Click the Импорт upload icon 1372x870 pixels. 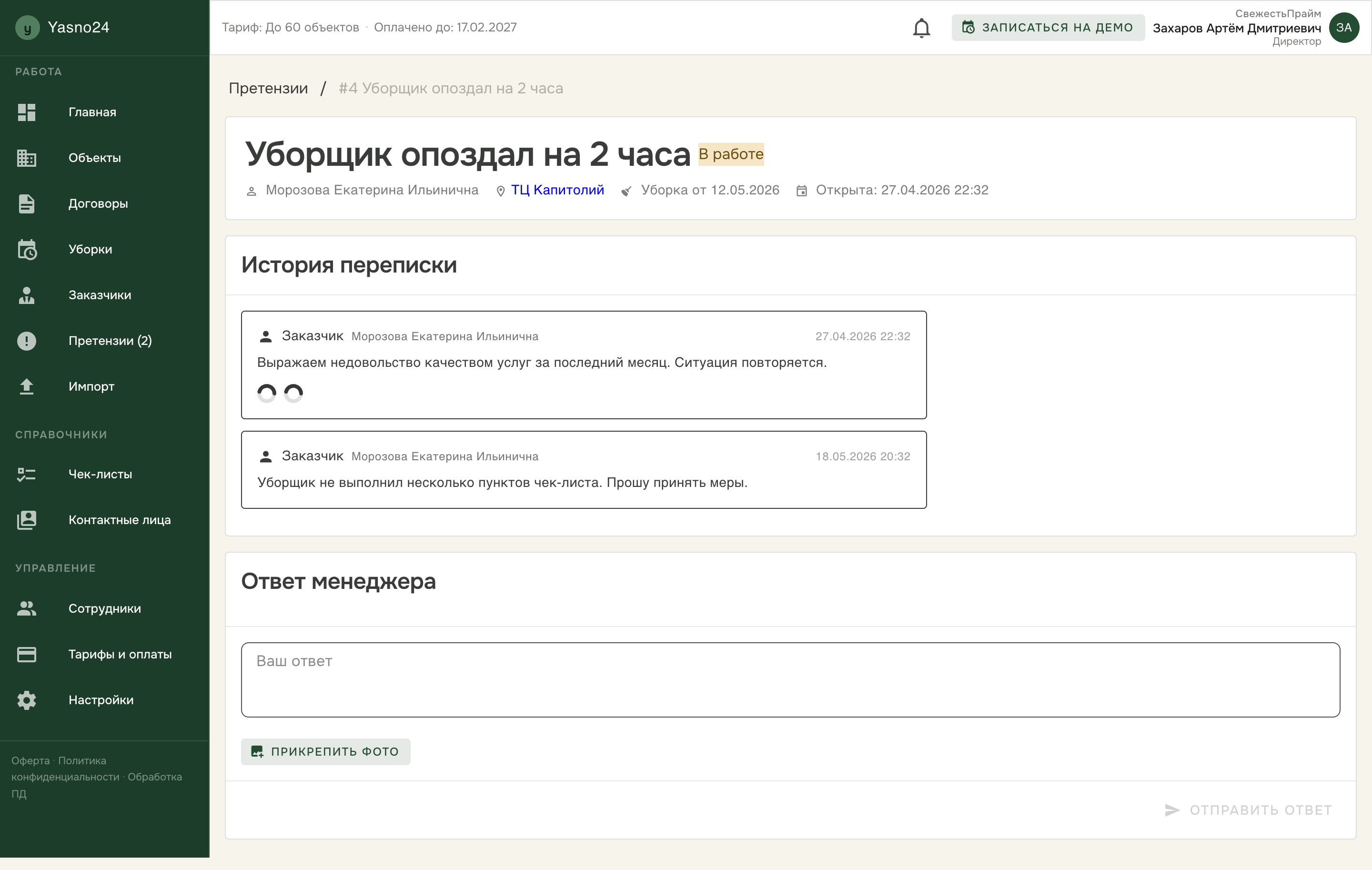click(26, 386)
